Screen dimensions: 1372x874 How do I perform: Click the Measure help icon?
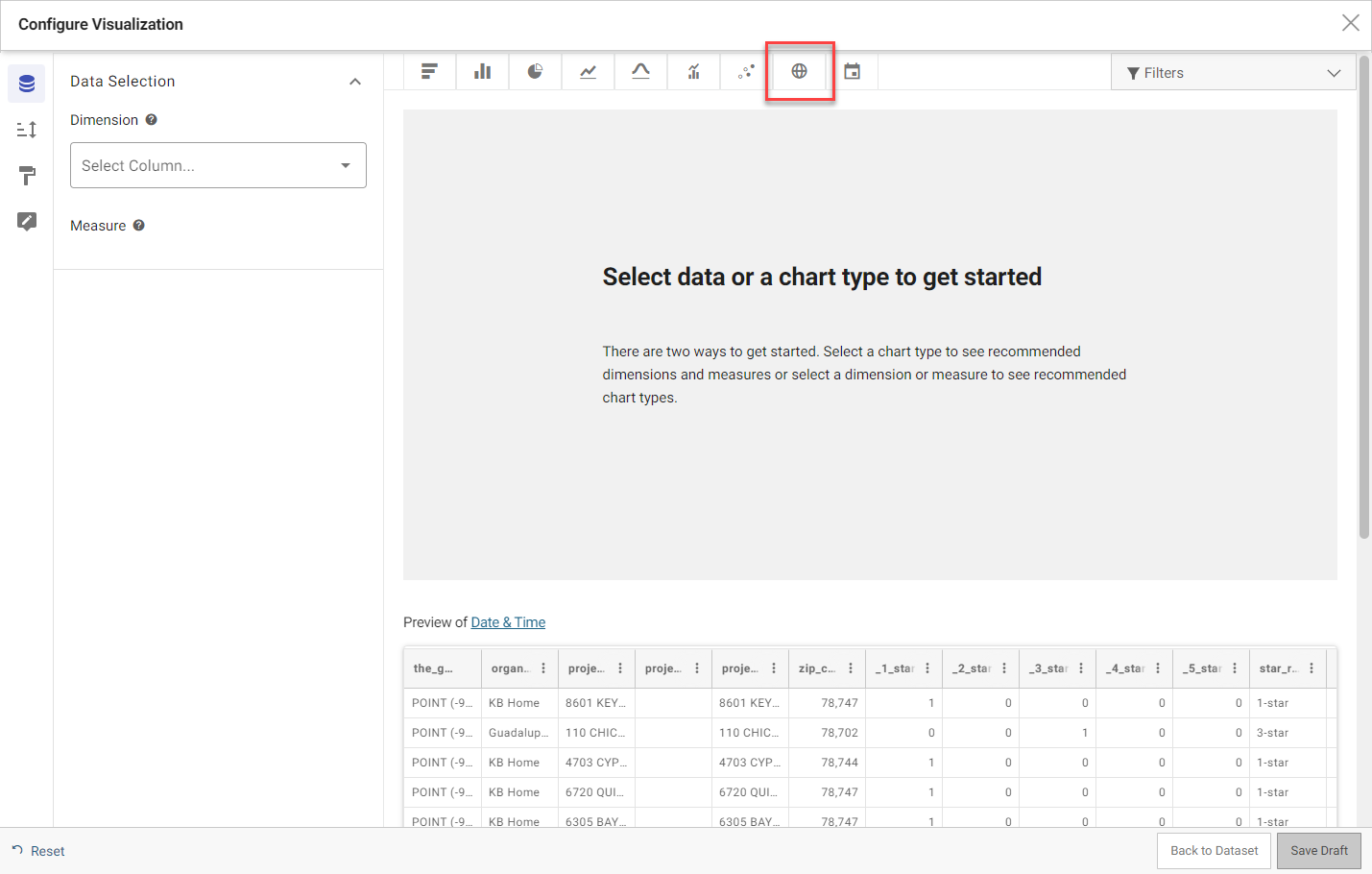(x=138, y=226)
